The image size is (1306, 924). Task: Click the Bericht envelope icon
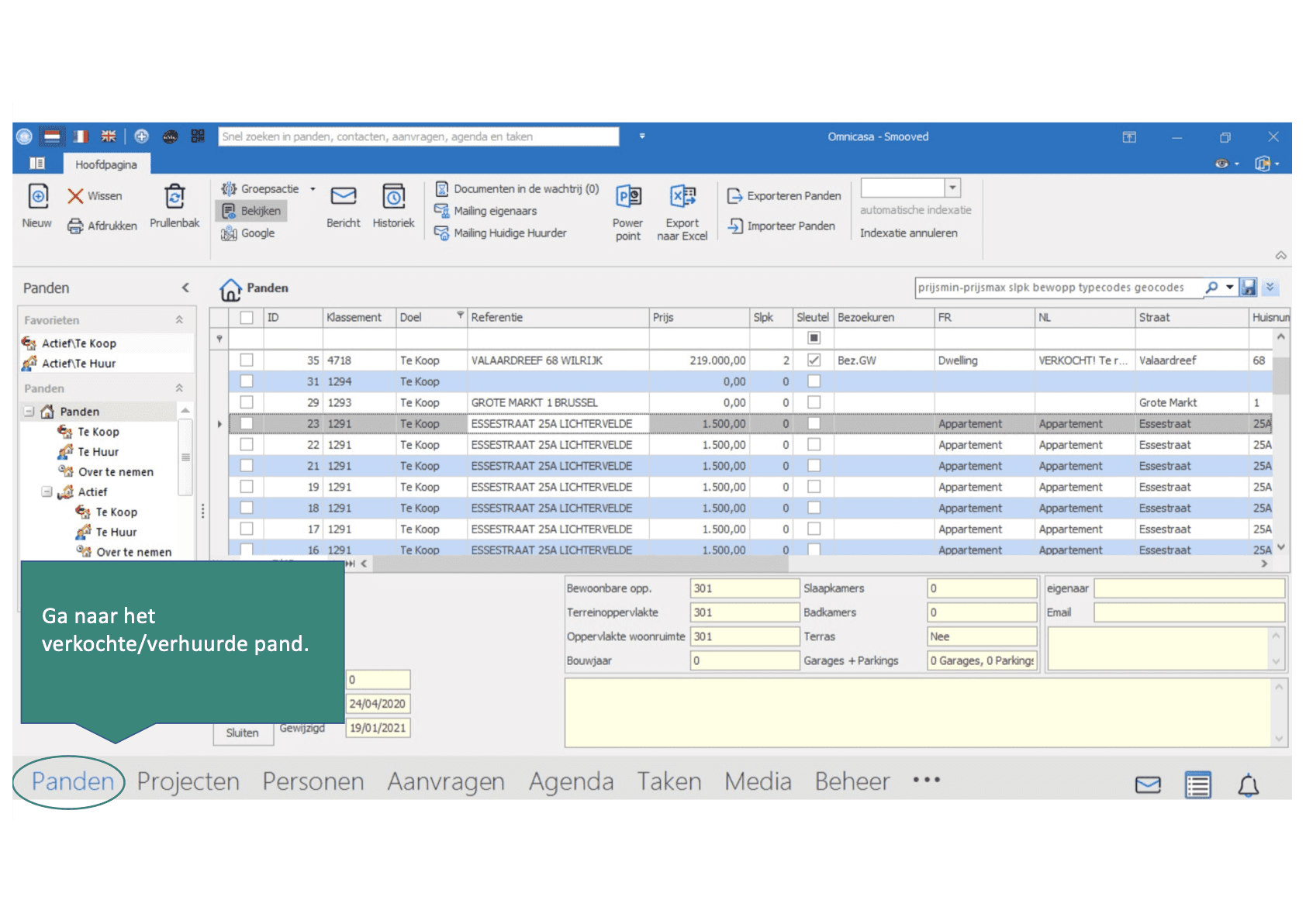(x=343, y=197)
